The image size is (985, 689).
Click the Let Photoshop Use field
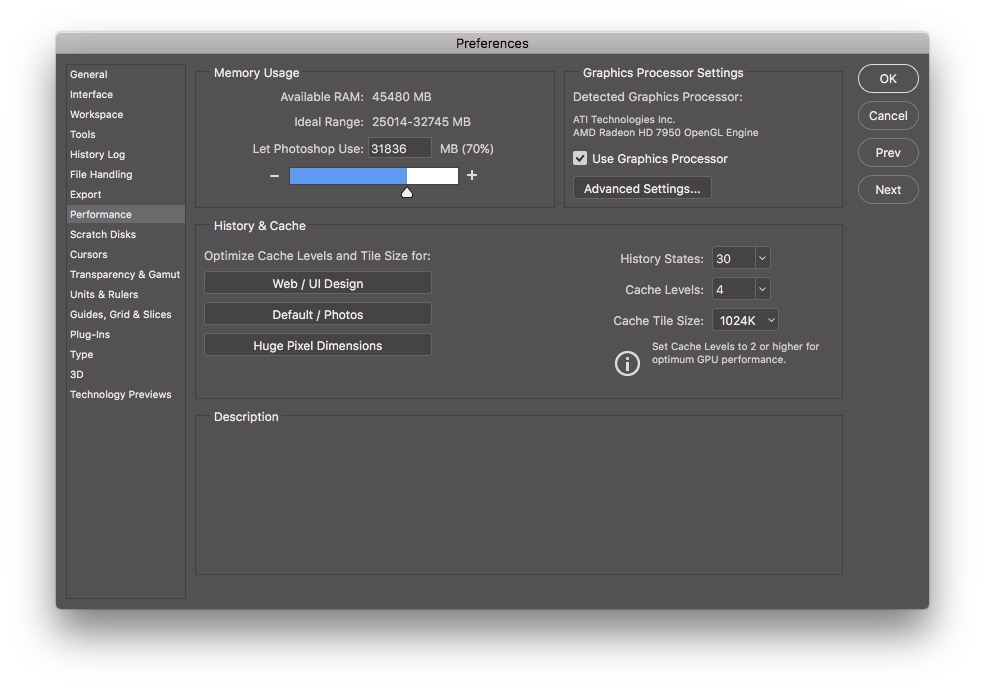[400, 149]
